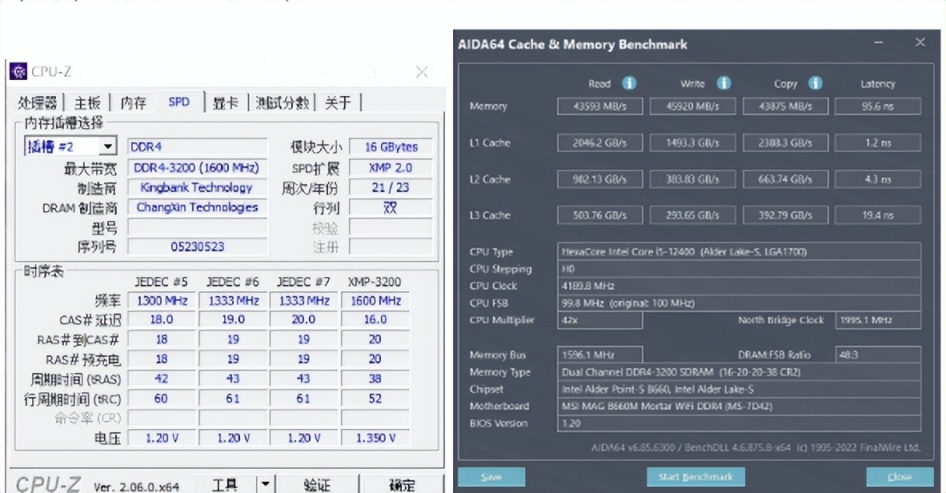
Task: Click the Memory Write value 45920 MB/s
Action: coord(693,106)
